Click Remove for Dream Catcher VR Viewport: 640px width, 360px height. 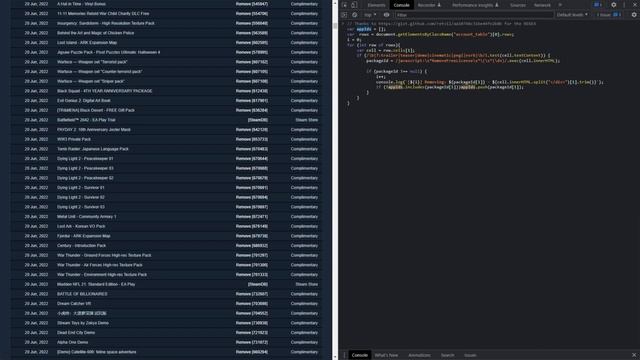click(x=252, y=304)
